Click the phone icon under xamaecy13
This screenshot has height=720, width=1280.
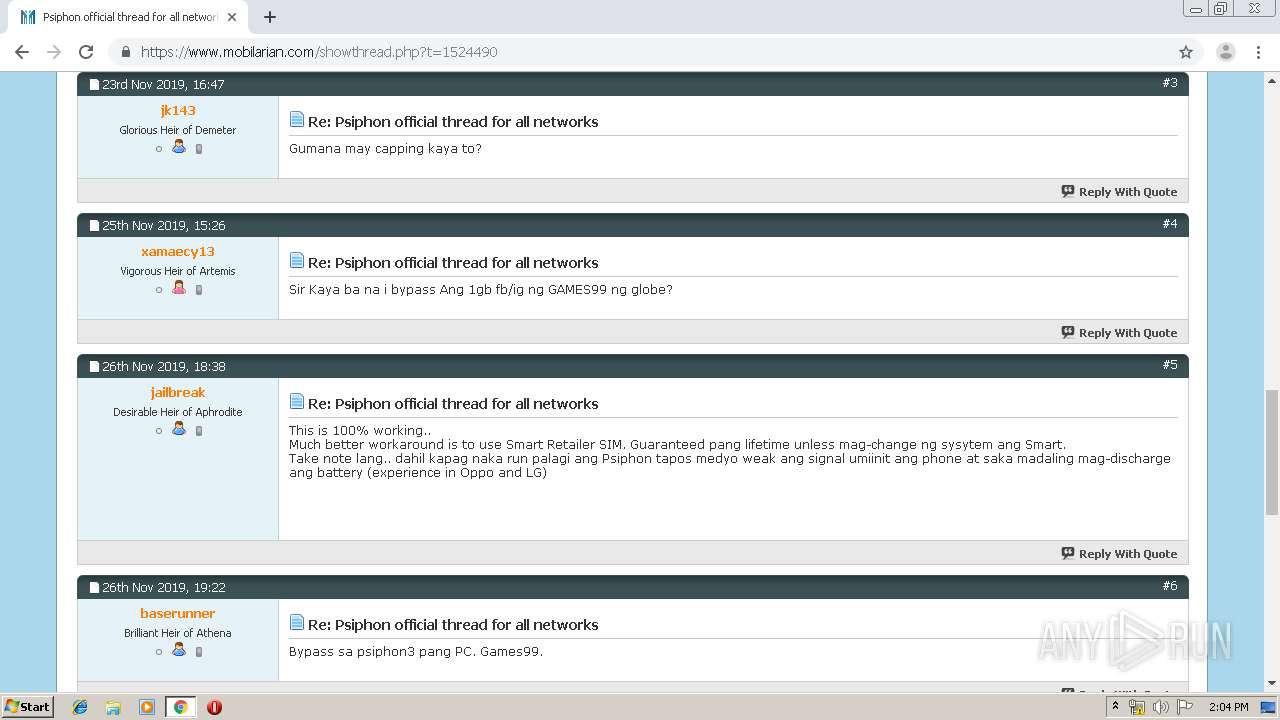(x=199, y=290)
